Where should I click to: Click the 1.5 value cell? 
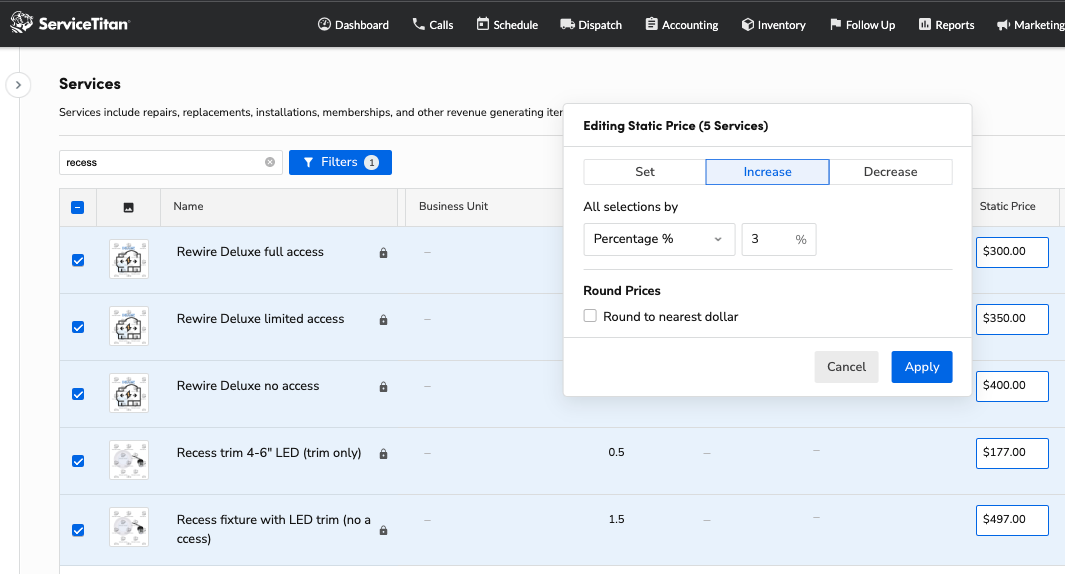(x=616, y=520)
